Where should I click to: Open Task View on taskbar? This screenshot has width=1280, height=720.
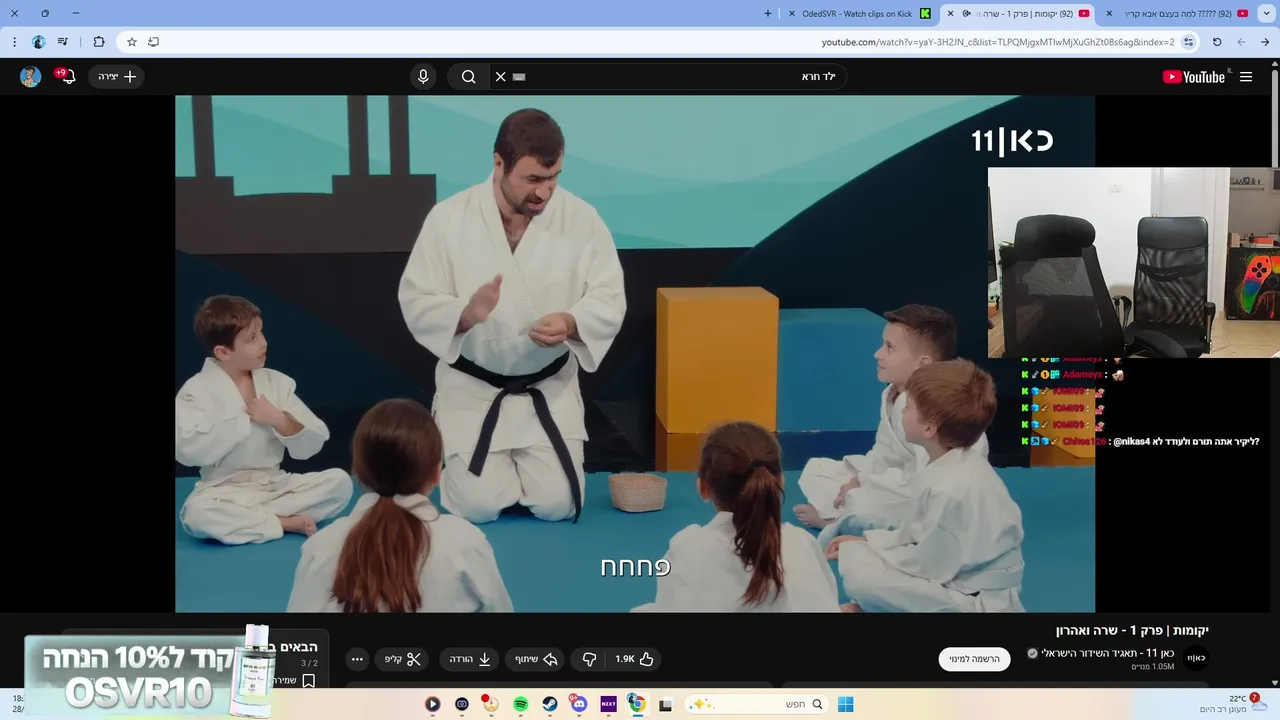pos(665,704)
